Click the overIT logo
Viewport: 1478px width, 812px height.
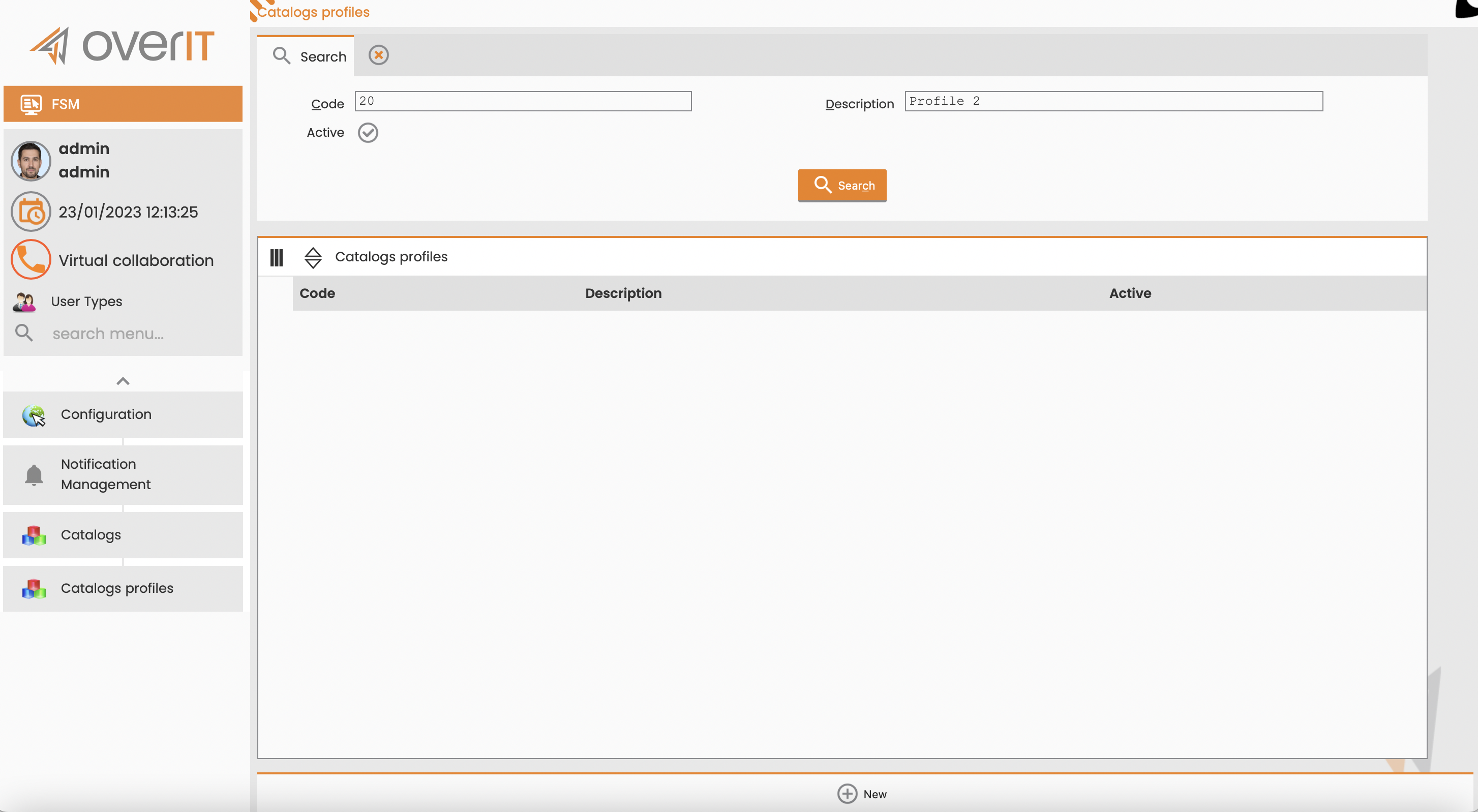122,46
